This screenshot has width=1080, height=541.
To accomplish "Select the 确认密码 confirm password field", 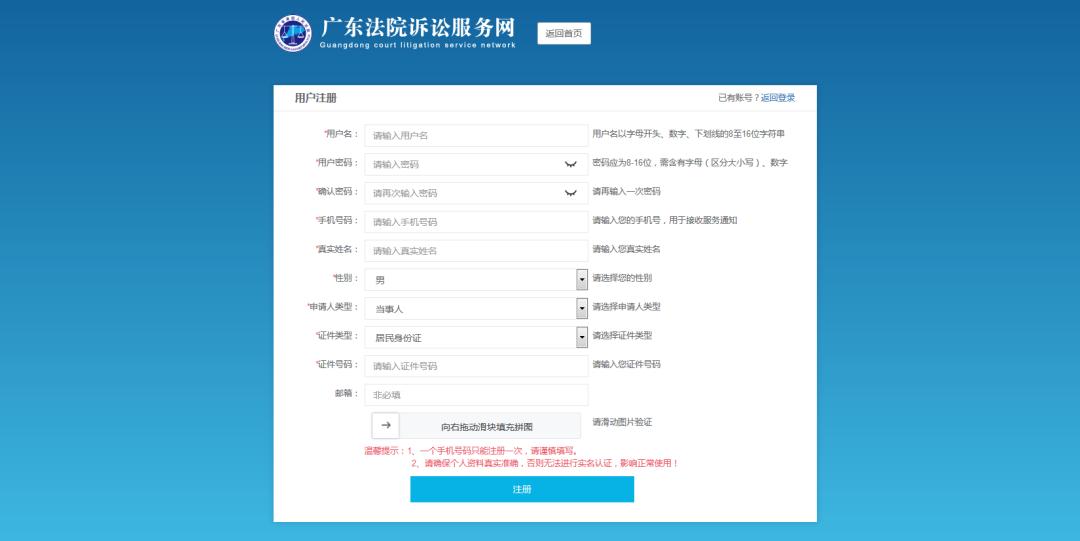I will click(460, 193).
